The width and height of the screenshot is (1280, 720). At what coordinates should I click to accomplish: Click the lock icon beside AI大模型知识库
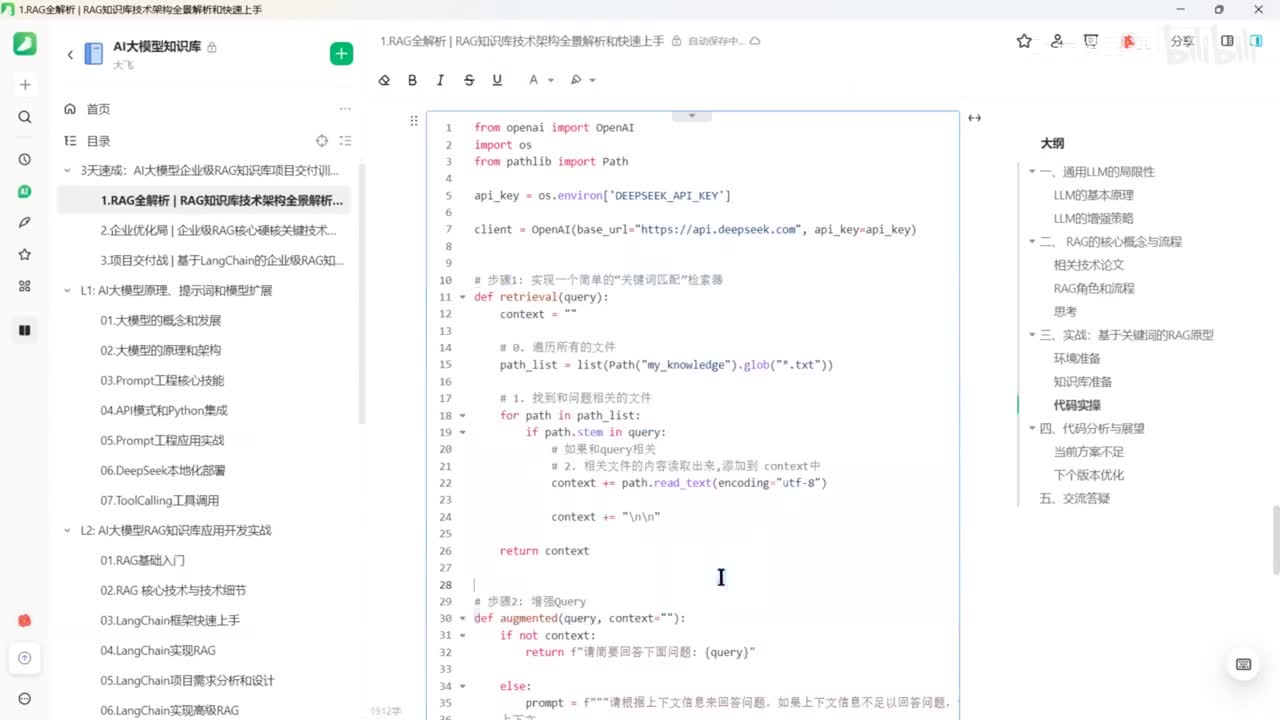point(212,48)
